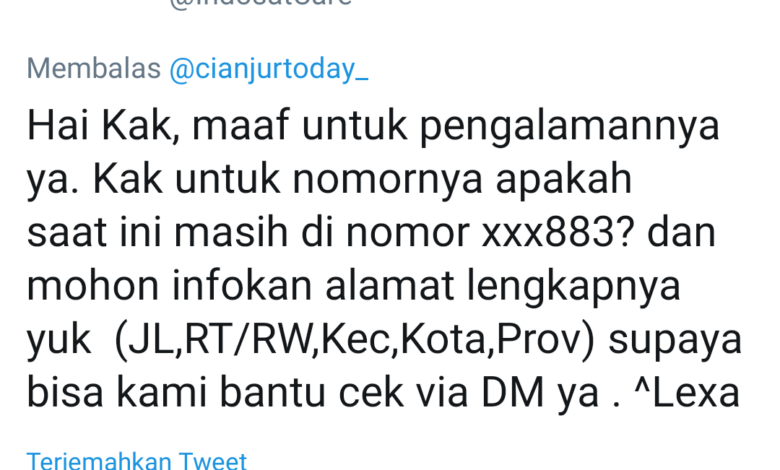Viewport: 780px width, 470px height.
Task: Click the word 'lengkapnya' in the tweet
Action: pyautogui.click(x=574, y=288)
